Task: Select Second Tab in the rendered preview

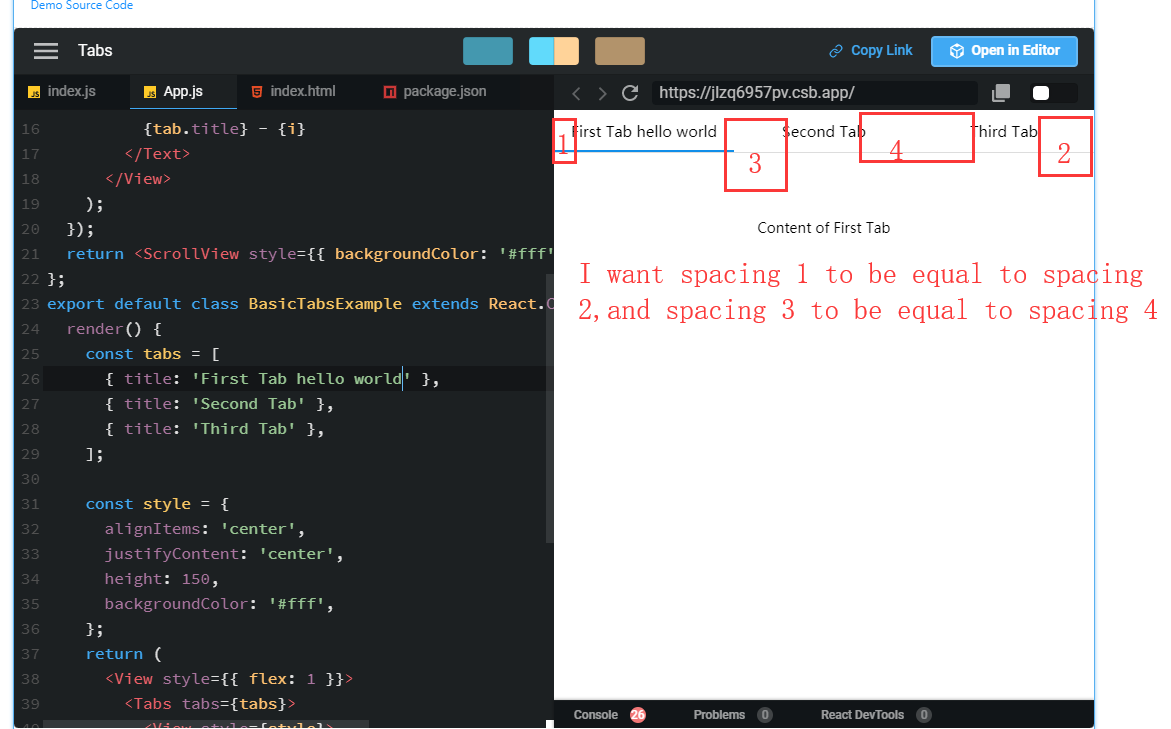Action: click(822, 131)
